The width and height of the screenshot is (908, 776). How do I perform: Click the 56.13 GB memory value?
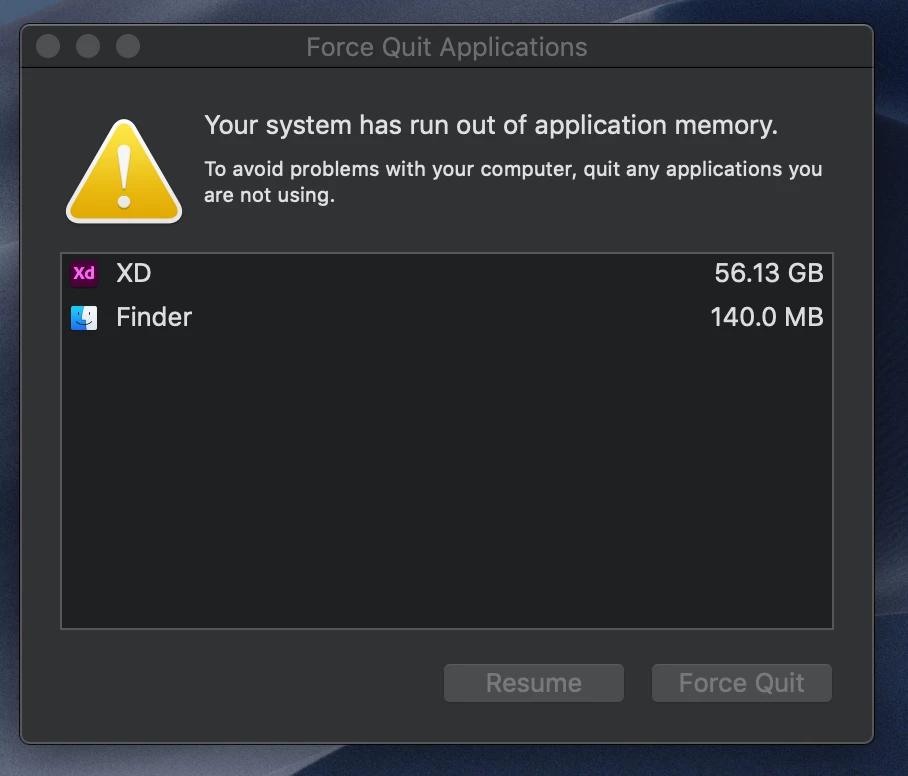(x=768, y=273)
